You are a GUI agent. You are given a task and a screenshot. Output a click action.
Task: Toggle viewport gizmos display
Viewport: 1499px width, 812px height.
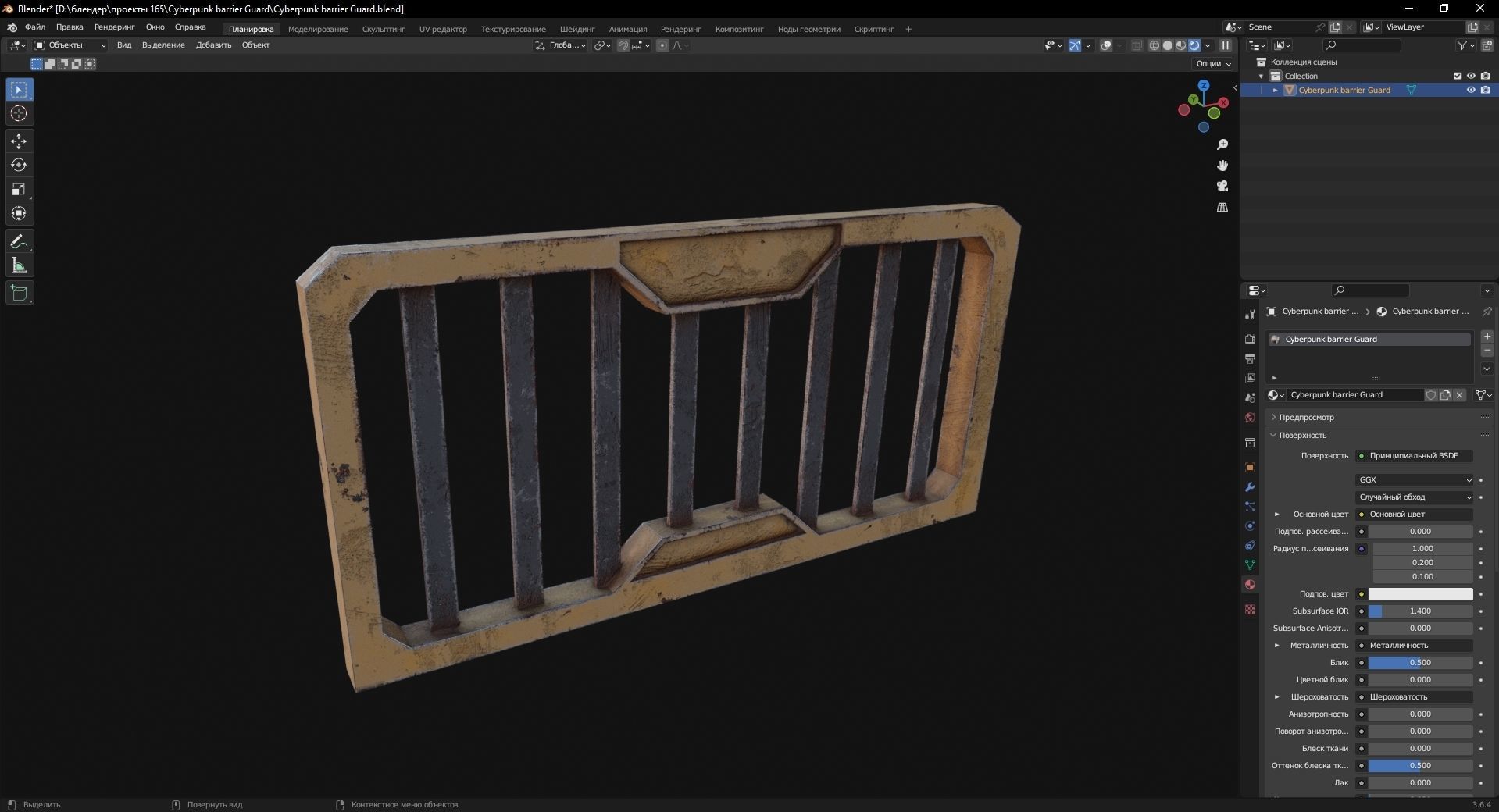(x=1075, y=45)
